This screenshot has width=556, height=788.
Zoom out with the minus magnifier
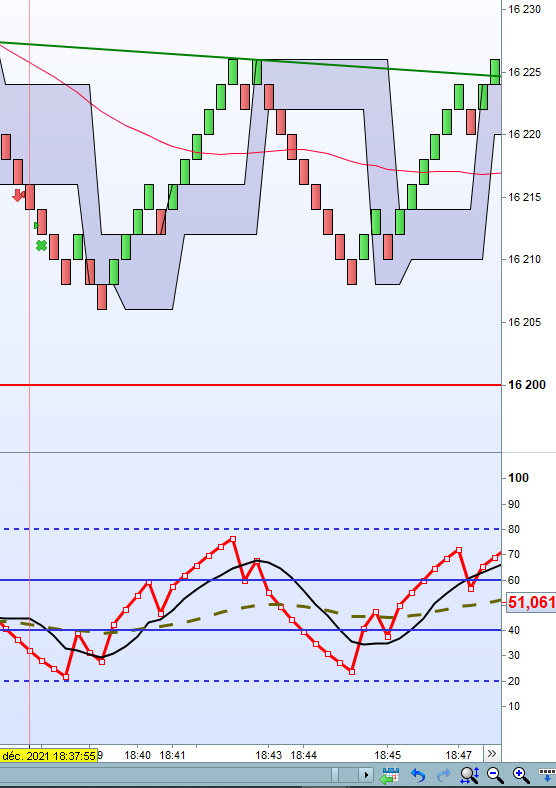point(496,775)
